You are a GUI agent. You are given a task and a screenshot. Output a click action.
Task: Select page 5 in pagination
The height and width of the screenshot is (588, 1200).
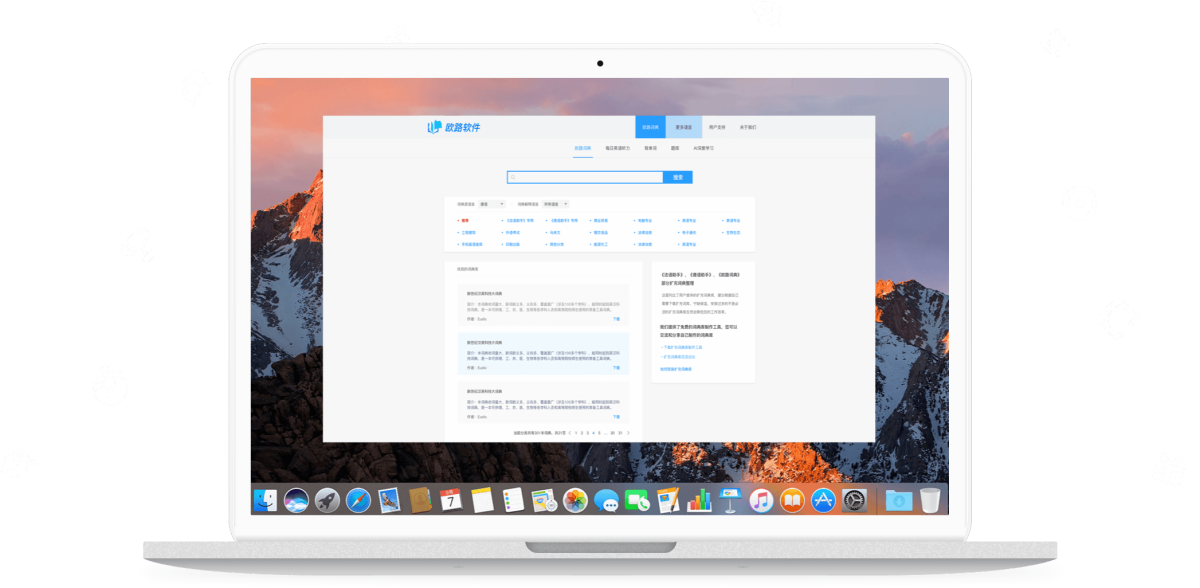(599, 432)
